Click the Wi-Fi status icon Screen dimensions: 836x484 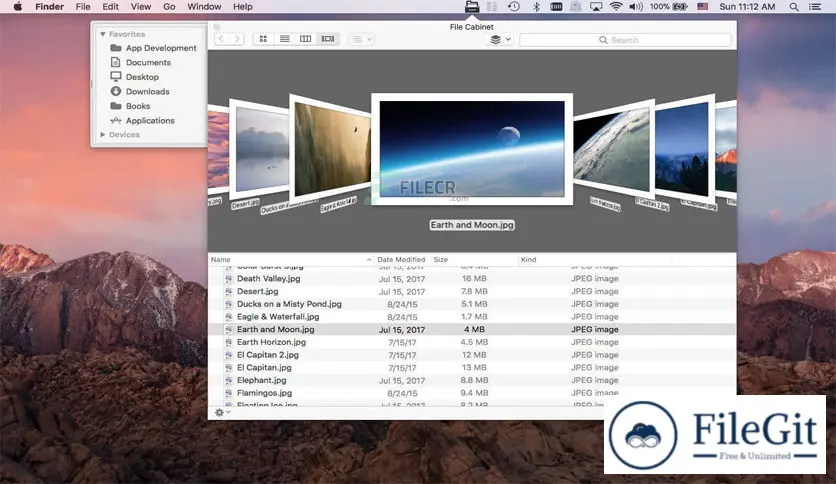(x=616, y=6)
